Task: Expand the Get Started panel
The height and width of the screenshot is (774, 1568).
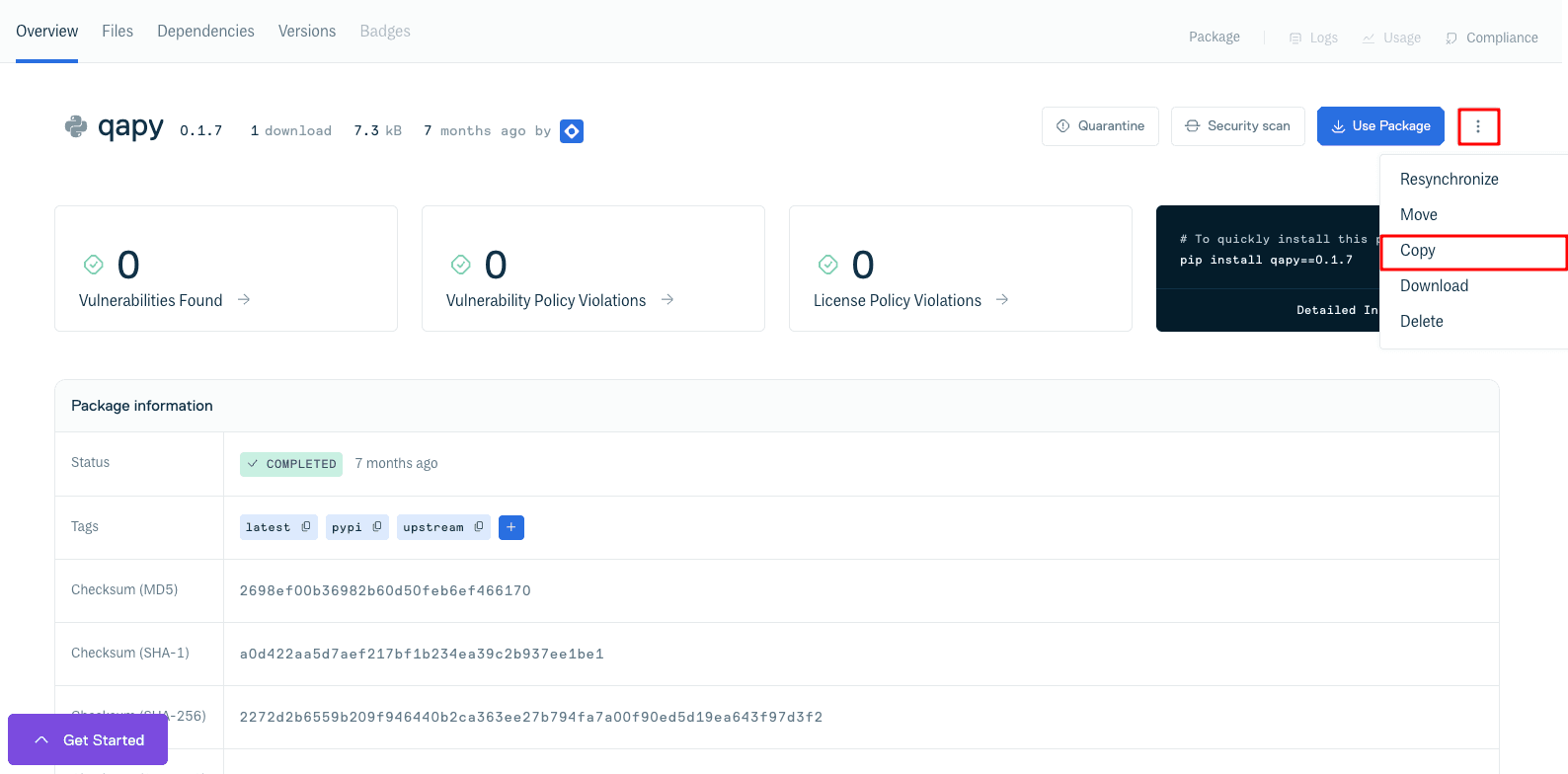Action: [88, 739]
